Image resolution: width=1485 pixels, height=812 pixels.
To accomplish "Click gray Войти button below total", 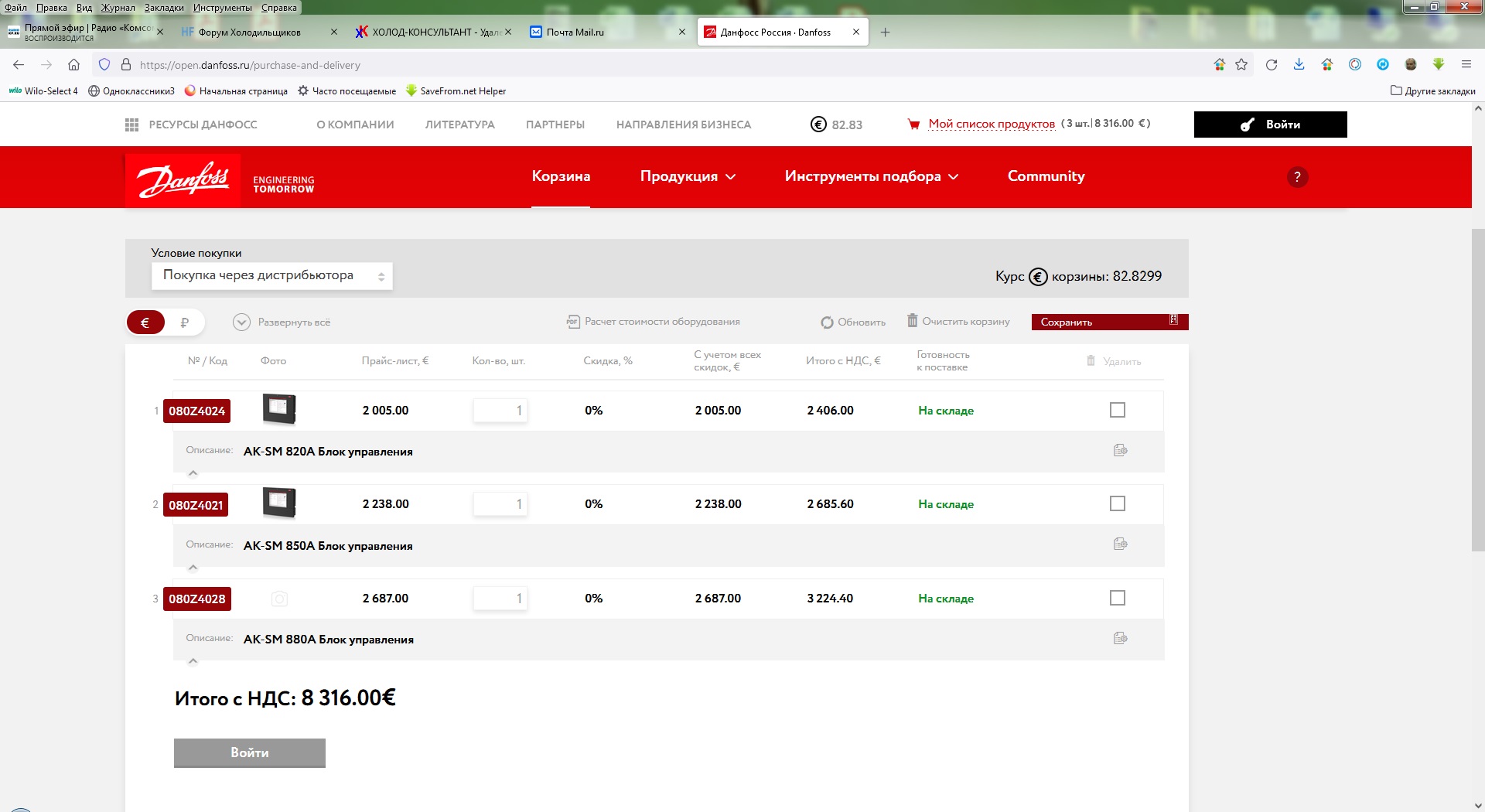I will [249, 752].
